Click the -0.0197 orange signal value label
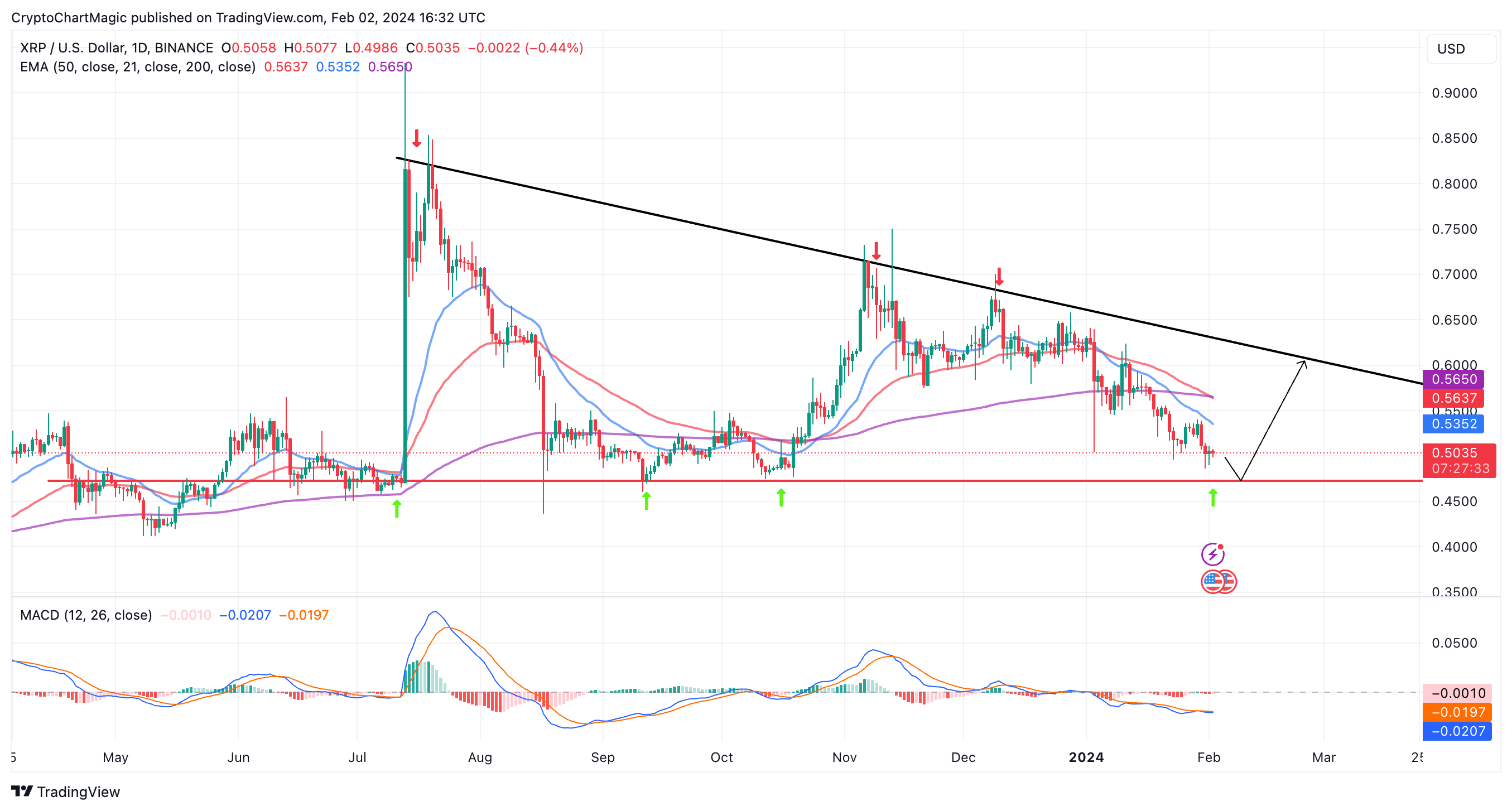 point(1457,712)
